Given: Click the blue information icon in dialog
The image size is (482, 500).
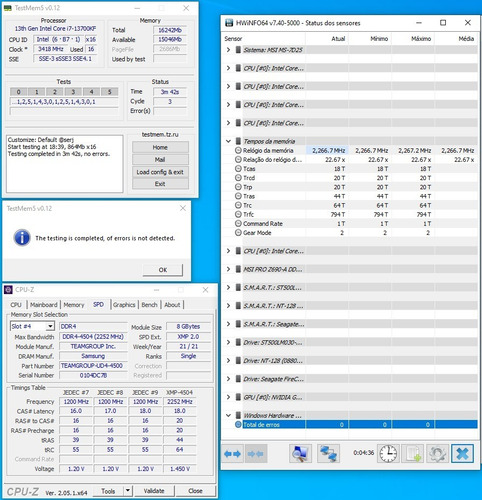Looking at the screenshot, I should (x=22, y=238).
